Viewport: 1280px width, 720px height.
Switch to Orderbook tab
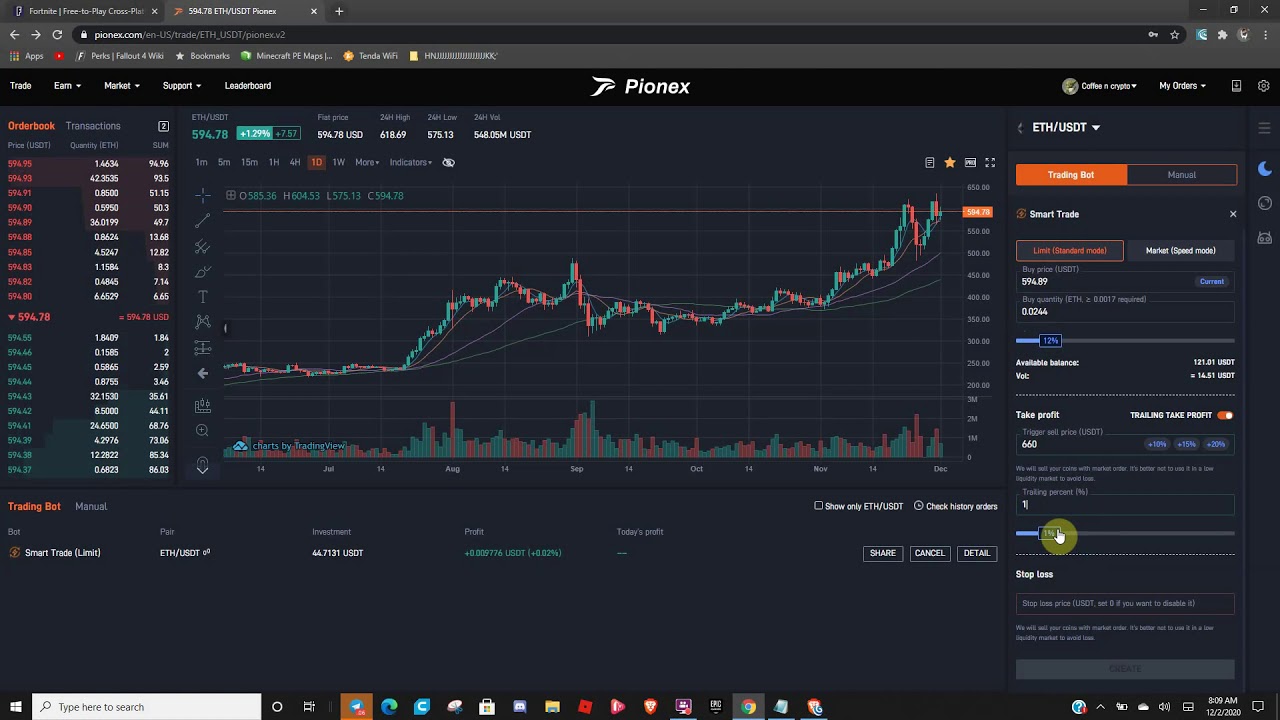[31, 126]
